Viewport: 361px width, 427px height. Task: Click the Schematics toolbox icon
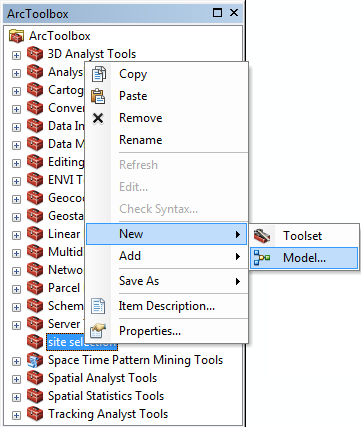point(35,306)
